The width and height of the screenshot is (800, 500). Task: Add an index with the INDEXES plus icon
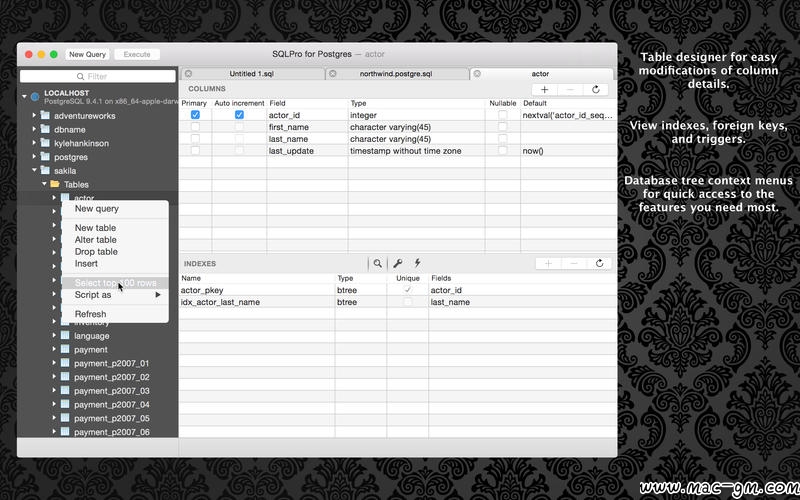548,263
